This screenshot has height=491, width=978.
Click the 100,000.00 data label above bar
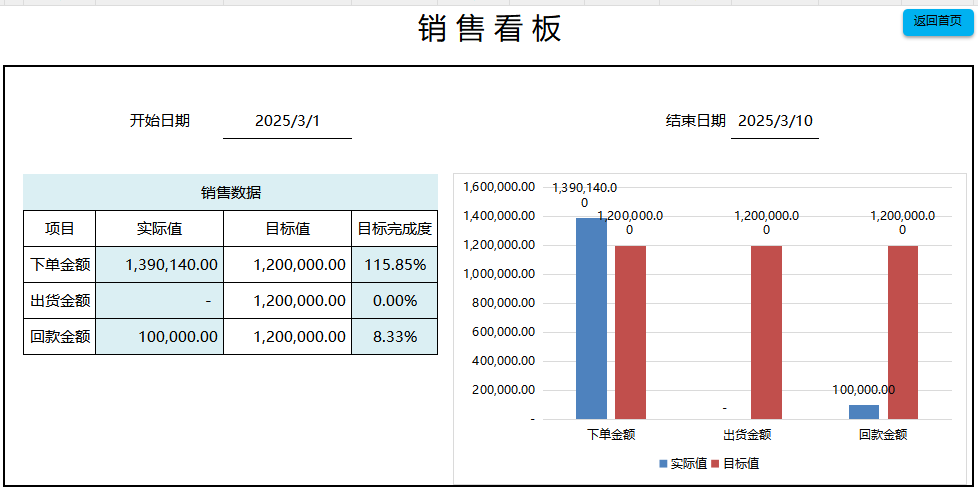[864, 390]
